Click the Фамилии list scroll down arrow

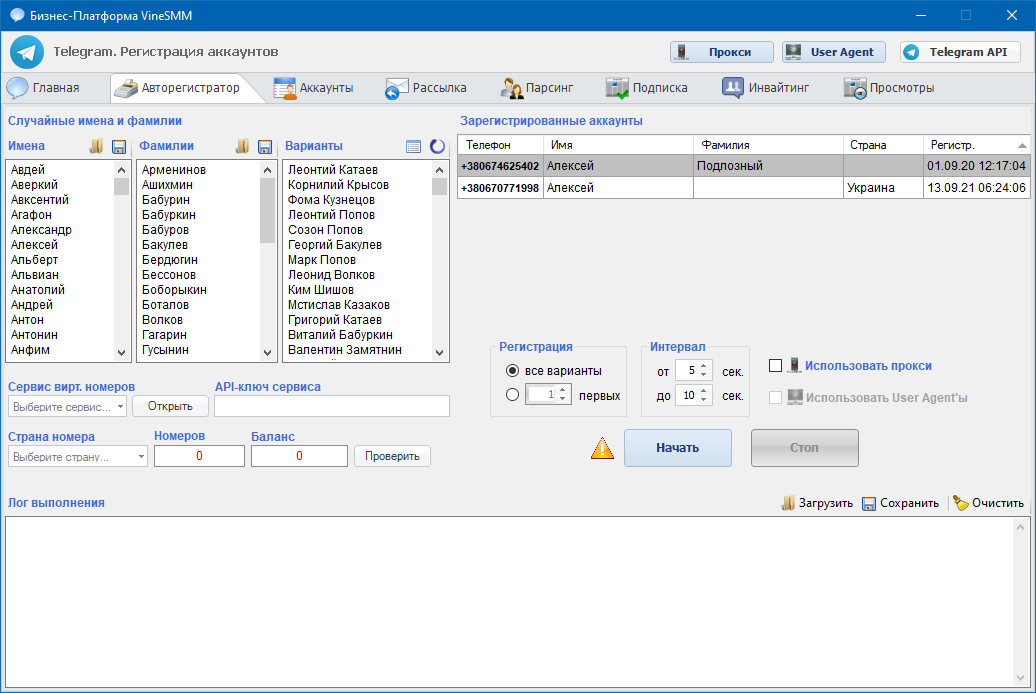(268, 353)
